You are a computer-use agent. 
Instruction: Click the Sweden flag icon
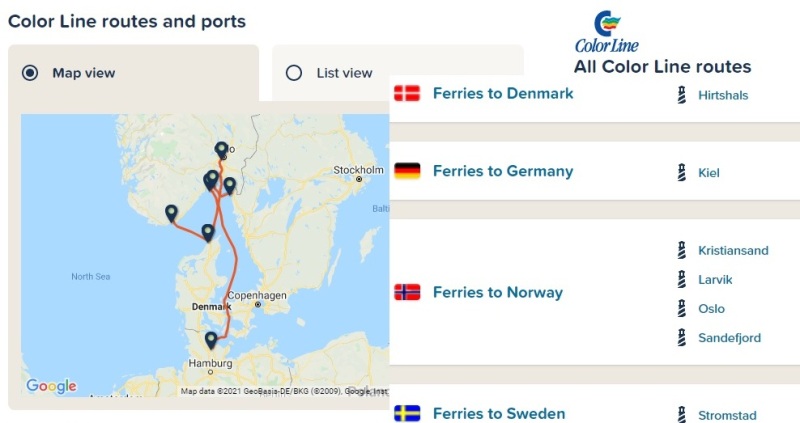point(407,413)
